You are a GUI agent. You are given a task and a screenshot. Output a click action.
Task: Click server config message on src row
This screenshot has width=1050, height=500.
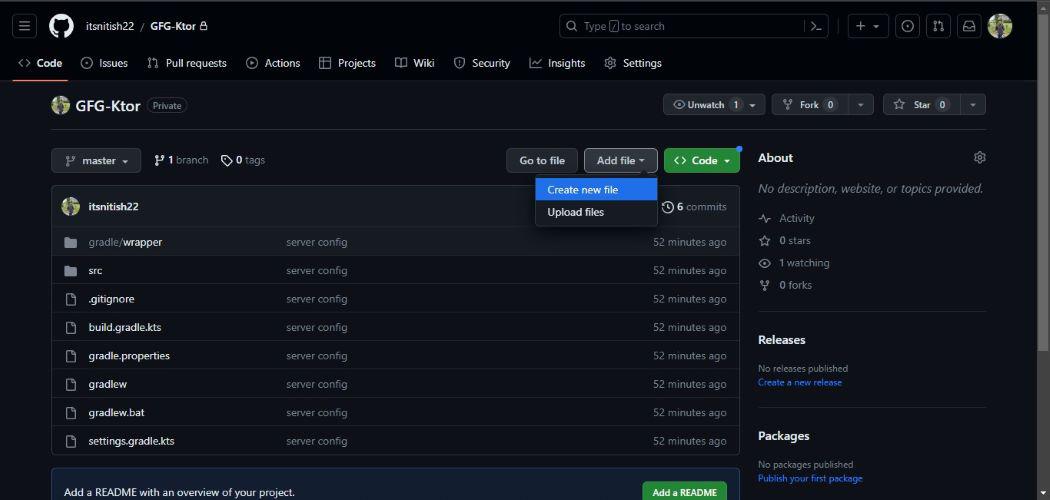point(317,270)
